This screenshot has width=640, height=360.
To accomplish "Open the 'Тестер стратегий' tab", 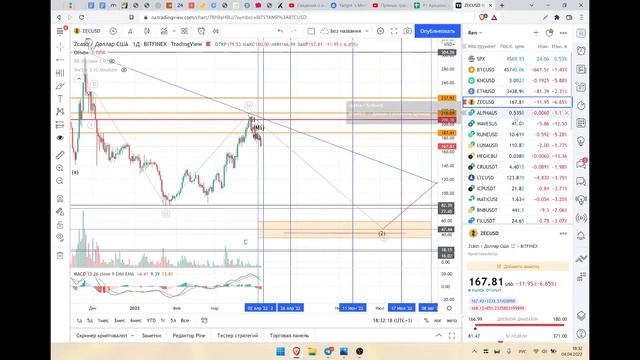I will pos(238,336).
